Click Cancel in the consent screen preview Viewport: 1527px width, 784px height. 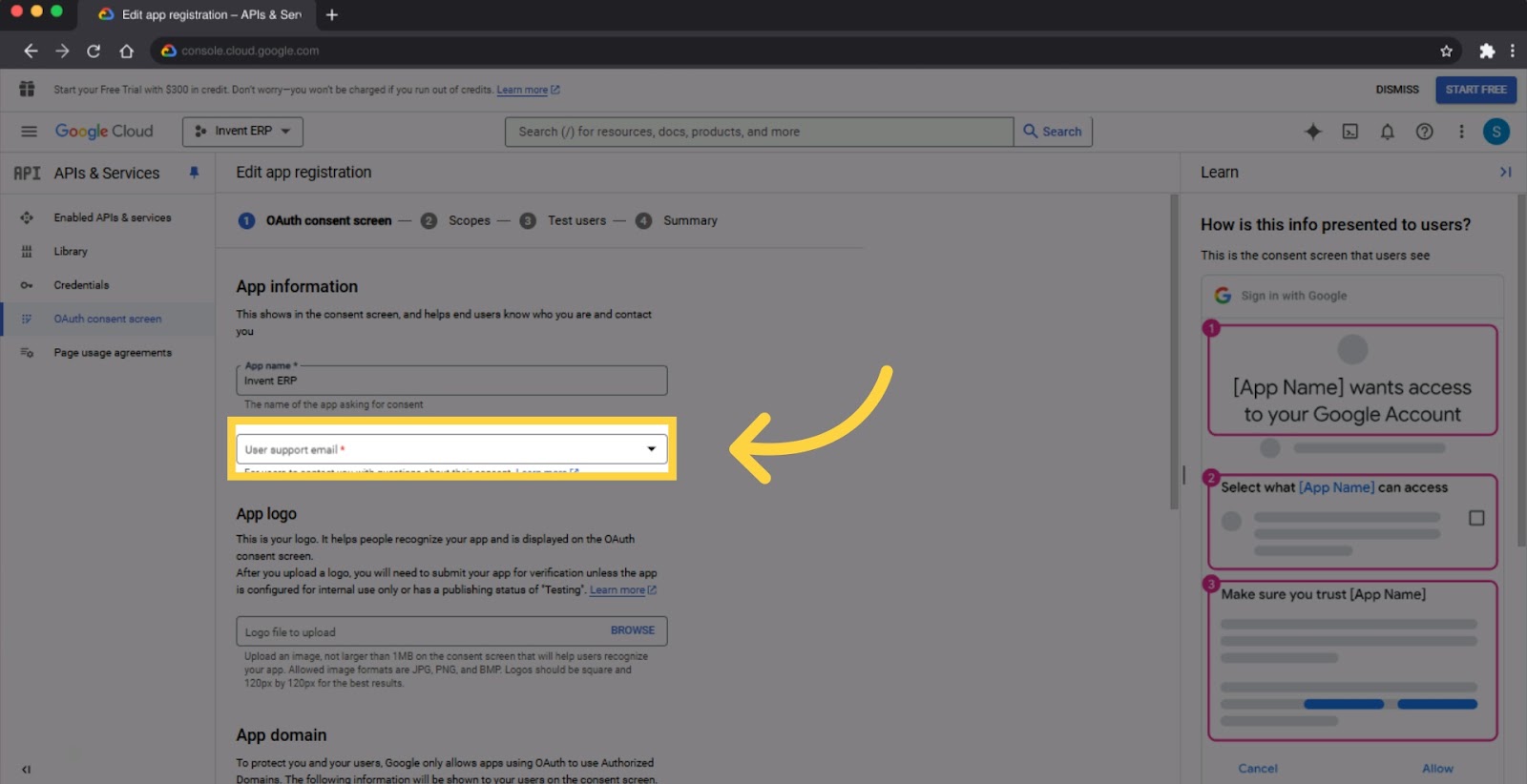point(1258,768)
